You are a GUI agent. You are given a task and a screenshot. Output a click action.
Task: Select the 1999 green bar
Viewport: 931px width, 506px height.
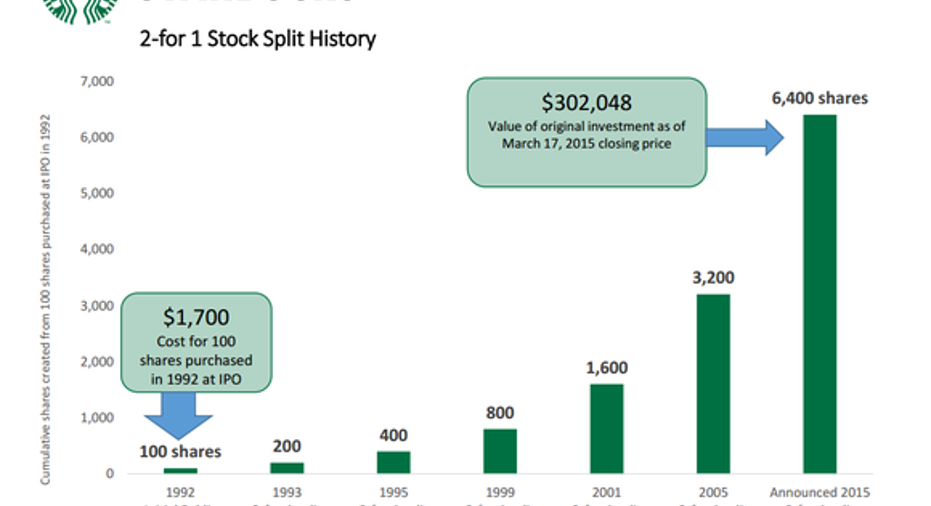[500, 451]
